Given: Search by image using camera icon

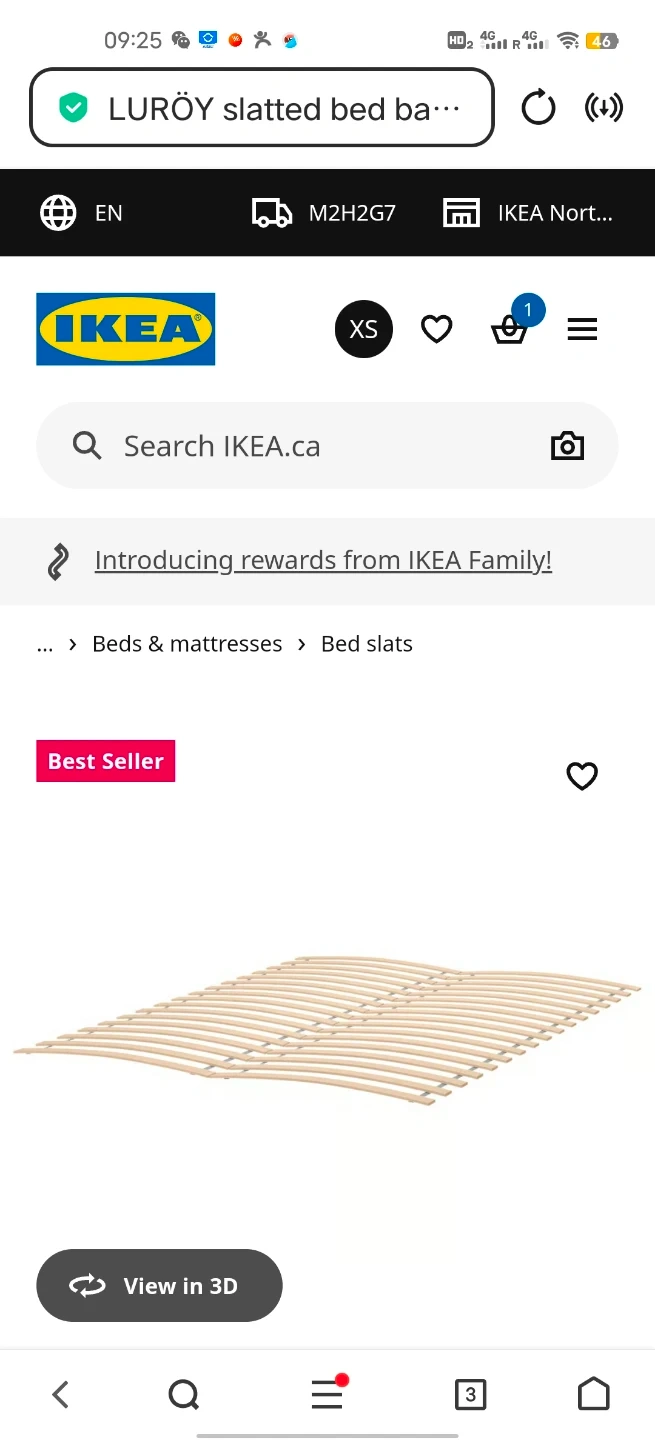Looking at the screenshot, I should click(567, 446).
